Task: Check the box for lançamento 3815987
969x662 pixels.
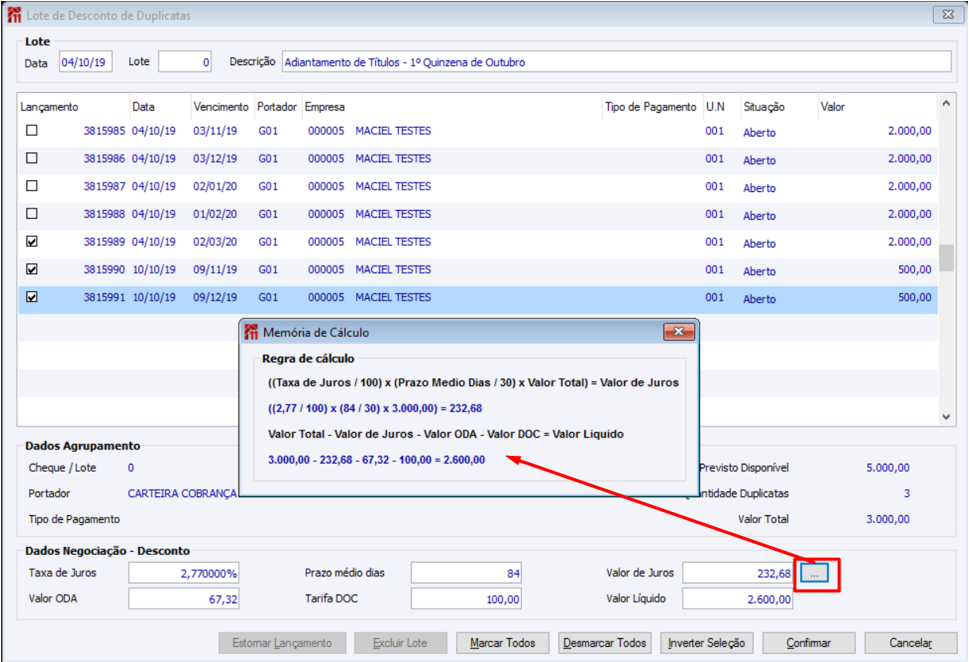Action: pos(32,186)
